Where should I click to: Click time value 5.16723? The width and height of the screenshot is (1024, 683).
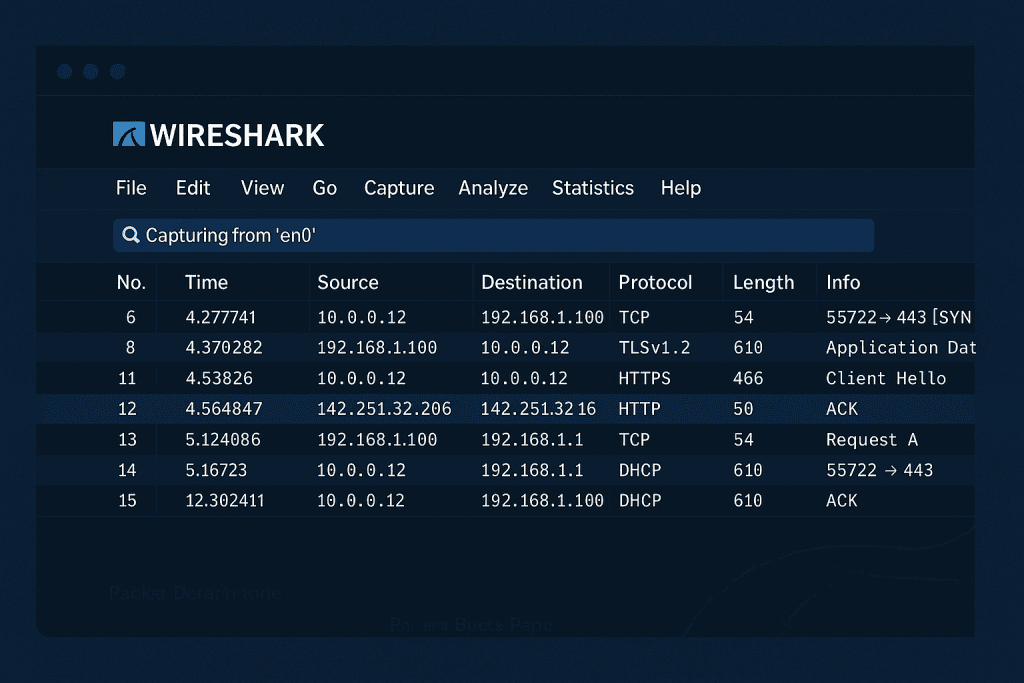click(216, 470)
